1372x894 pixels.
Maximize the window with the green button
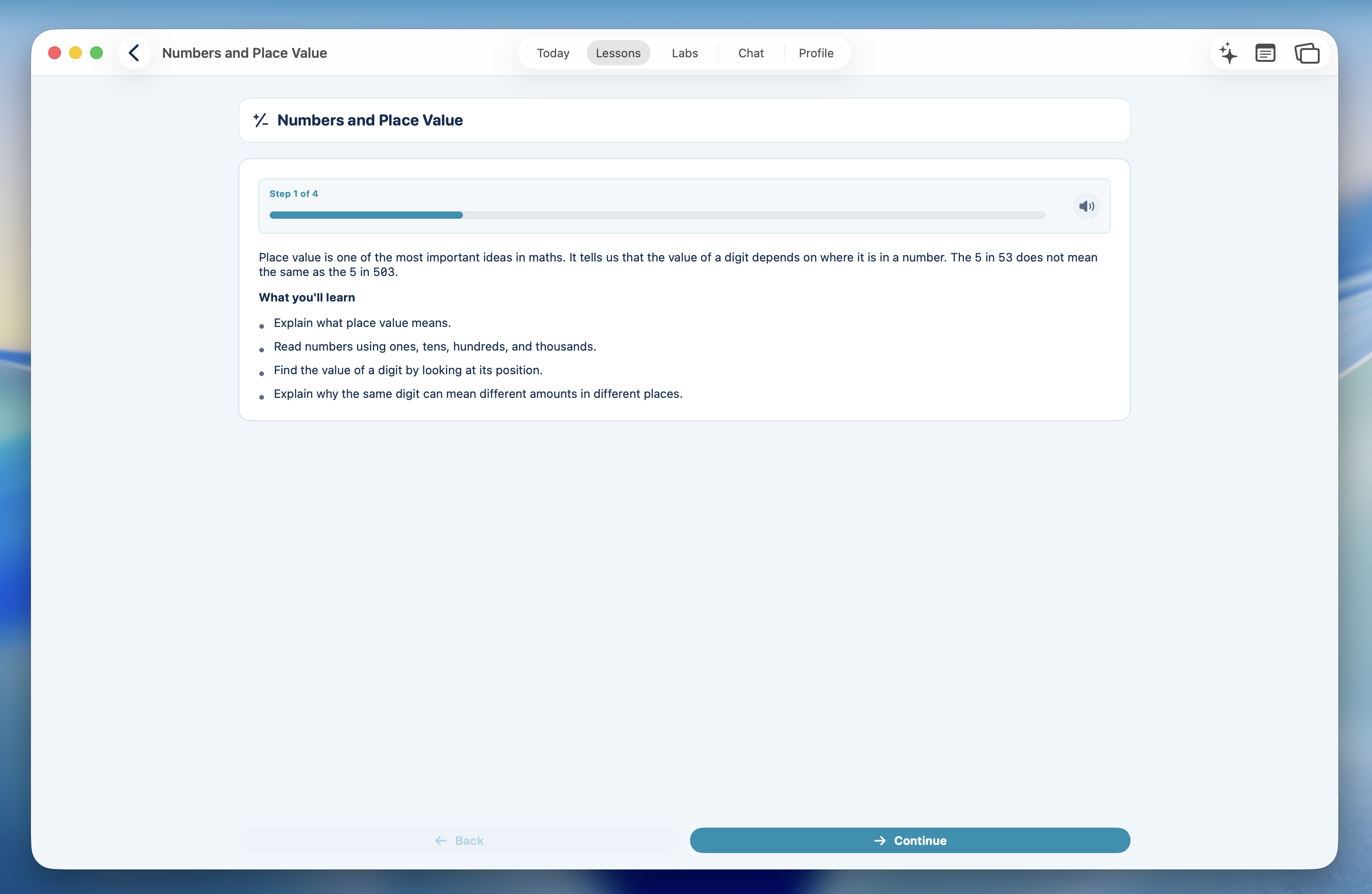[x=96, y=53]
